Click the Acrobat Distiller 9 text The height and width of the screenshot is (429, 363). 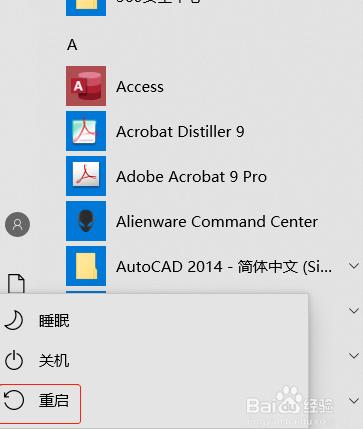pyautogui.click(x=180, y=132)
